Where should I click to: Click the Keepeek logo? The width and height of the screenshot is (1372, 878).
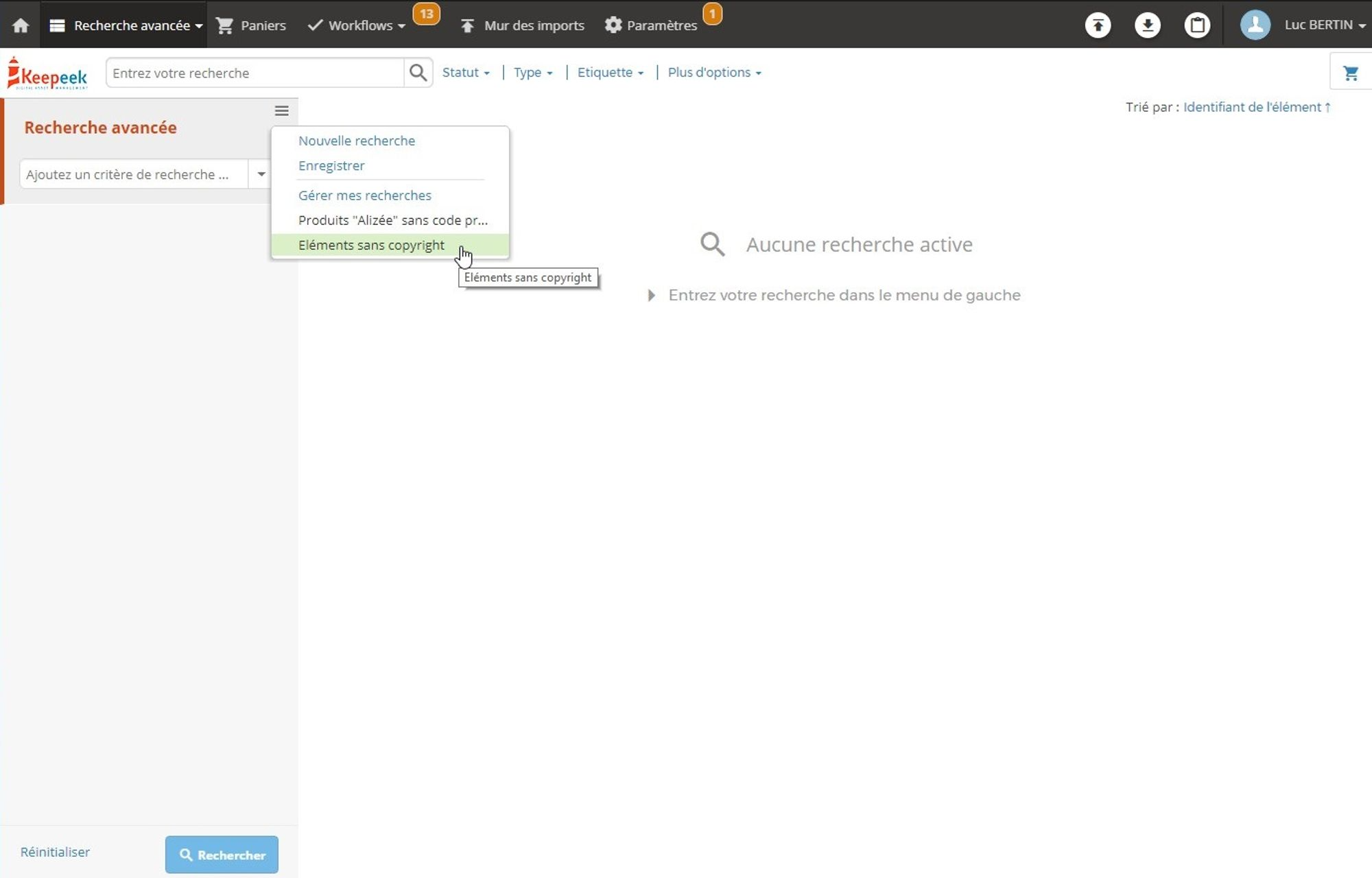tap(48, 73)
